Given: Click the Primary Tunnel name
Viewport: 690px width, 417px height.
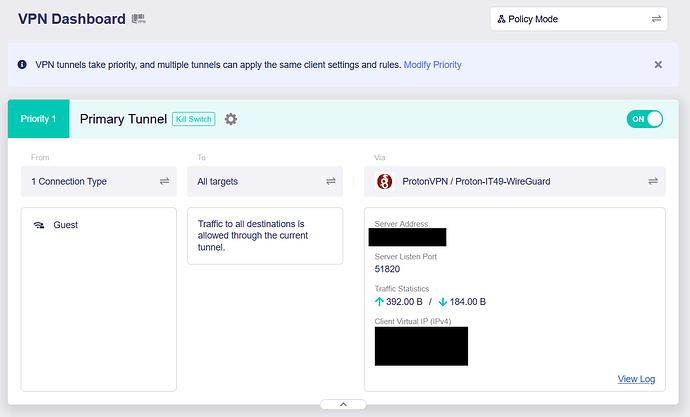Looking at the screenshot, I should [x=123, y=119].
